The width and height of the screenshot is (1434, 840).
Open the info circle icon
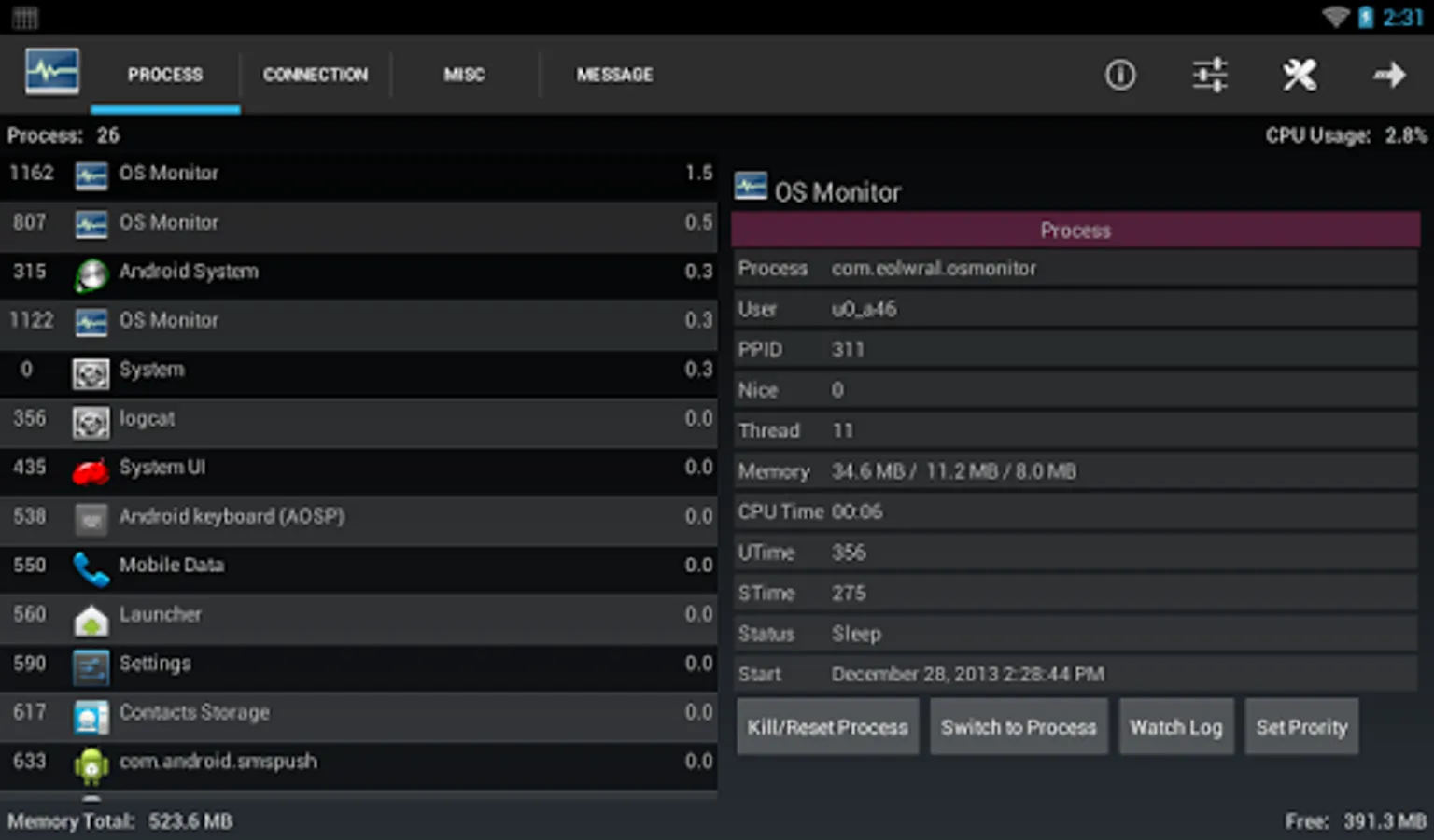(1120, 75)
